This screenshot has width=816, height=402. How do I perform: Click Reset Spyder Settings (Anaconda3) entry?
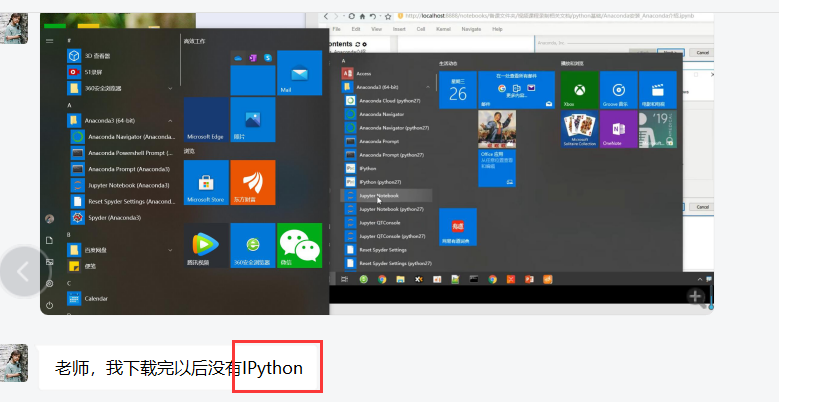(123, 202)
